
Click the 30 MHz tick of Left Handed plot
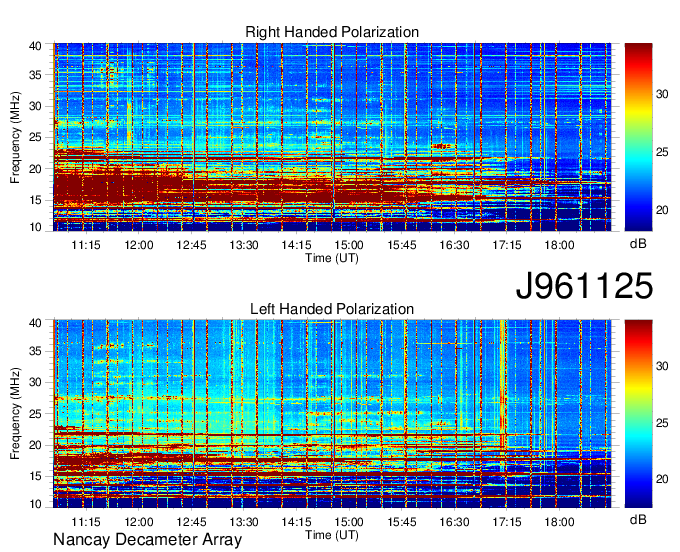tap(36, 382)
